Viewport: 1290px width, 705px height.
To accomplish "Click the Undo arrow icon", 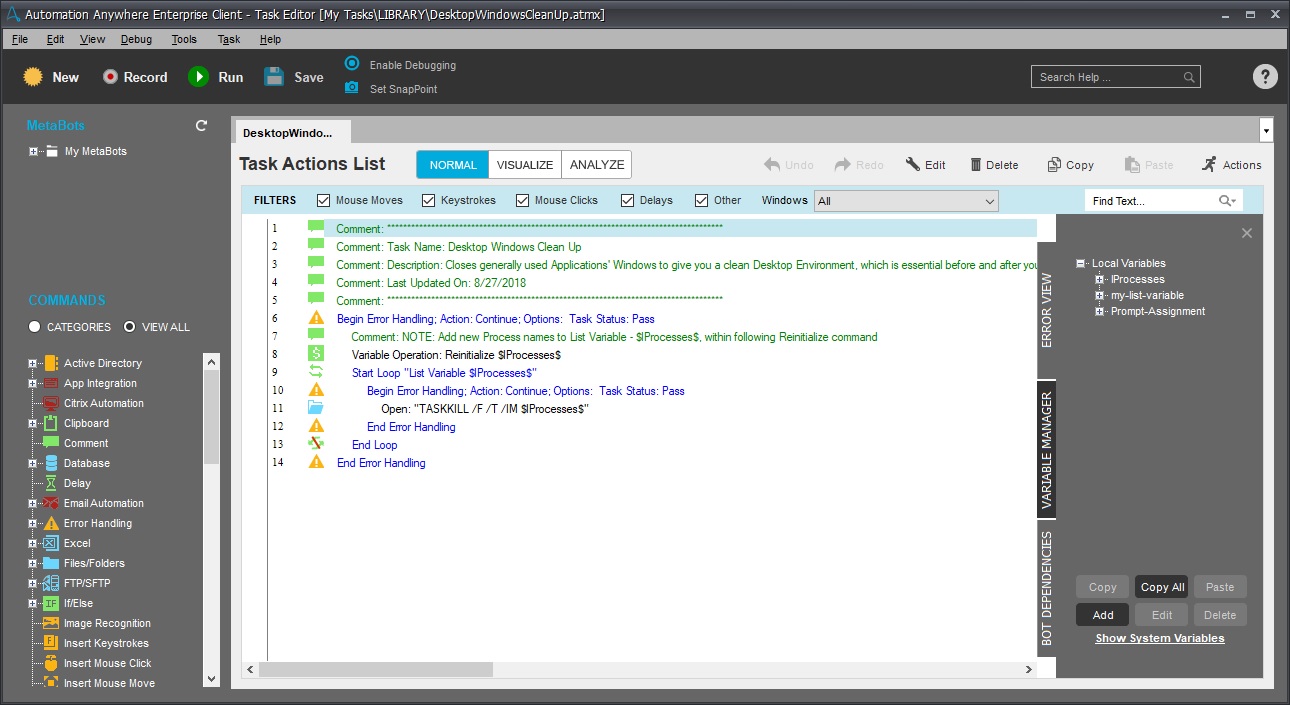I will [772, 165].
